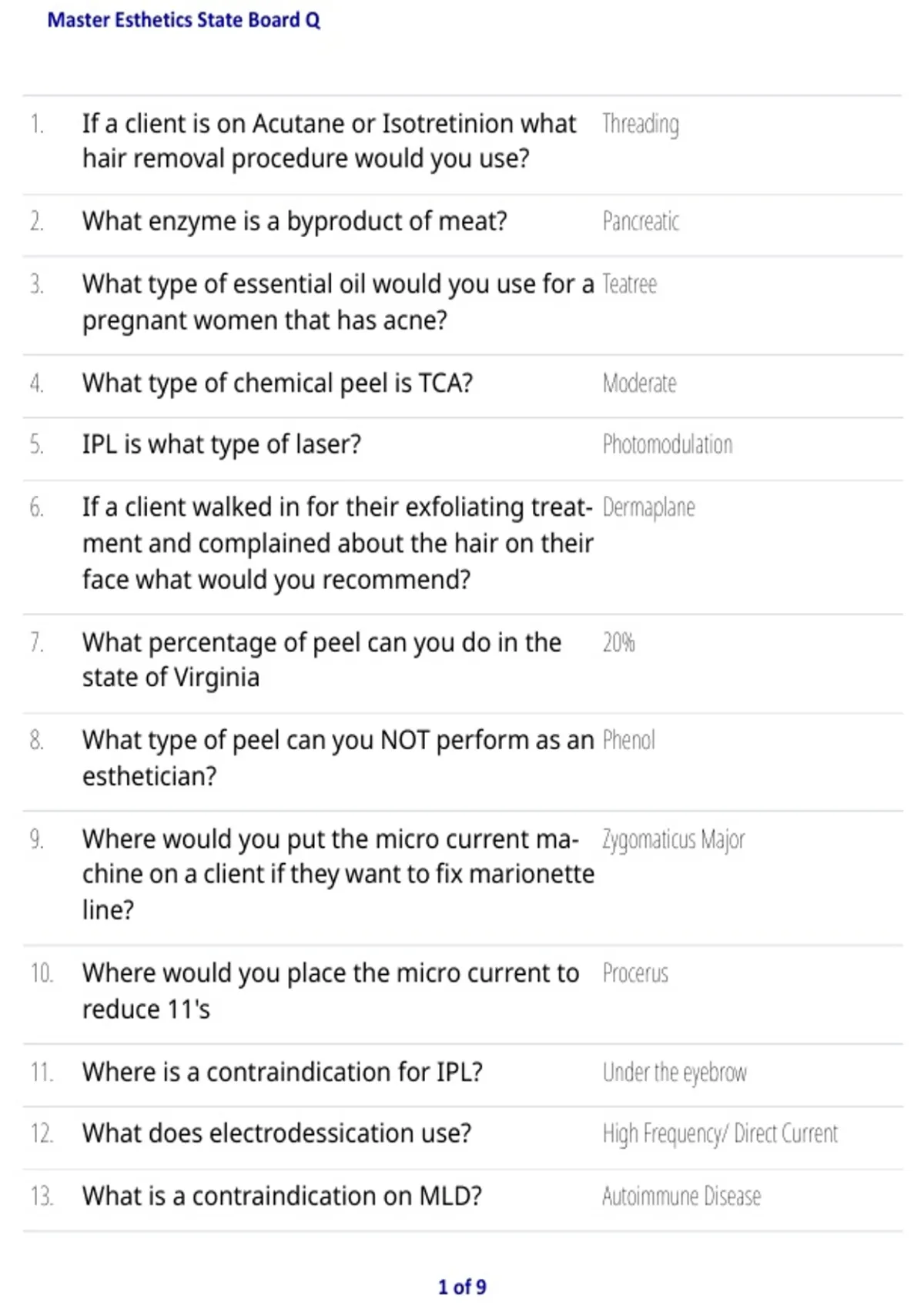Select the IPL type of laser question

click(222, 444)
